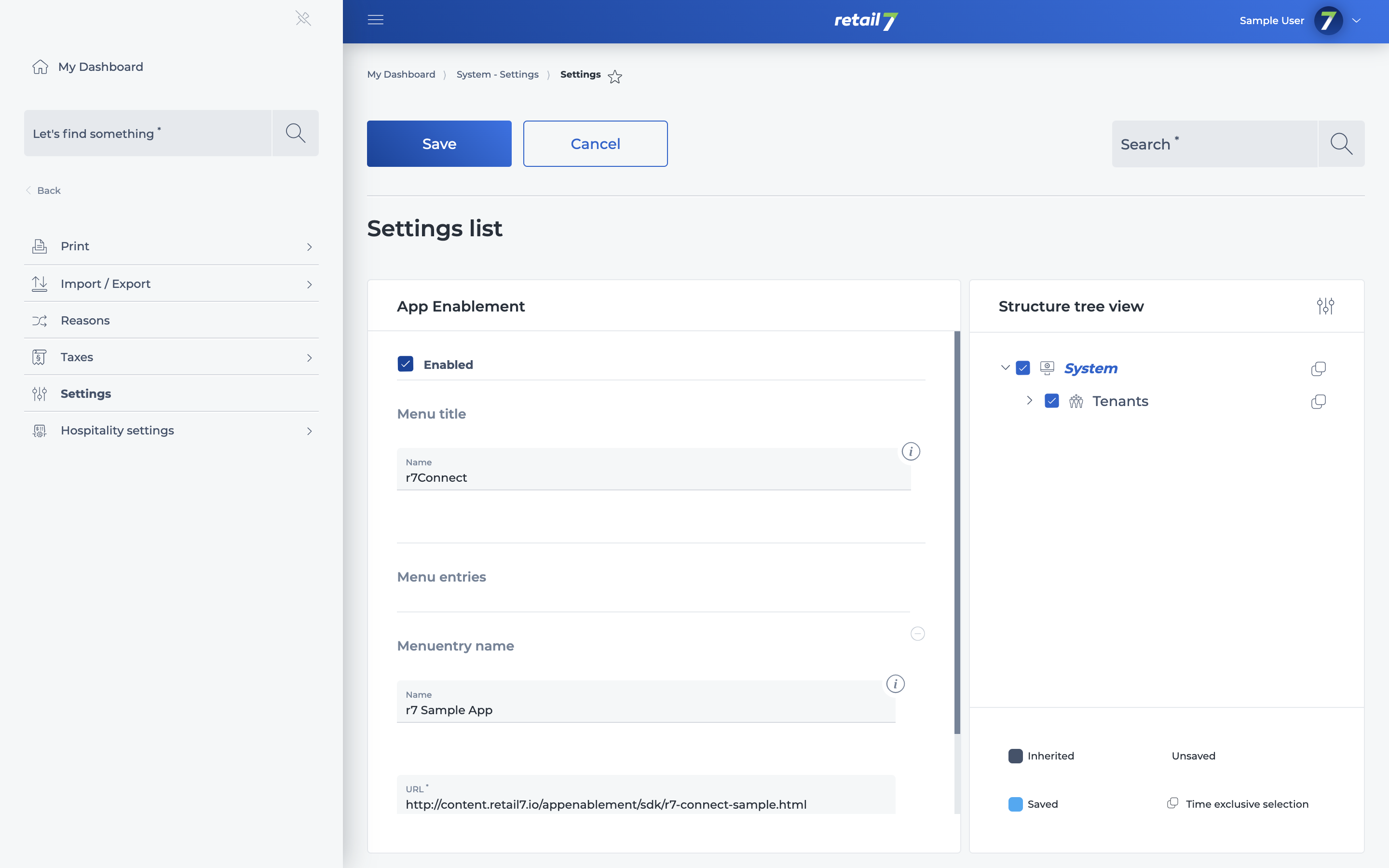The image size is (1389, 868).
Task: Click the Tenants people group icon
Action: (1076, 401)
